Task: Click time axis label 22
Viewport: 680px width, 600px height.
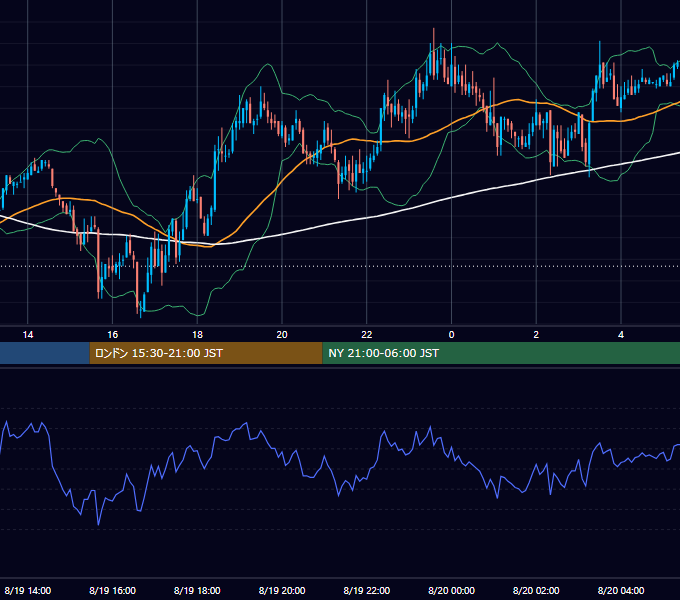Action: tap(367, 335)
